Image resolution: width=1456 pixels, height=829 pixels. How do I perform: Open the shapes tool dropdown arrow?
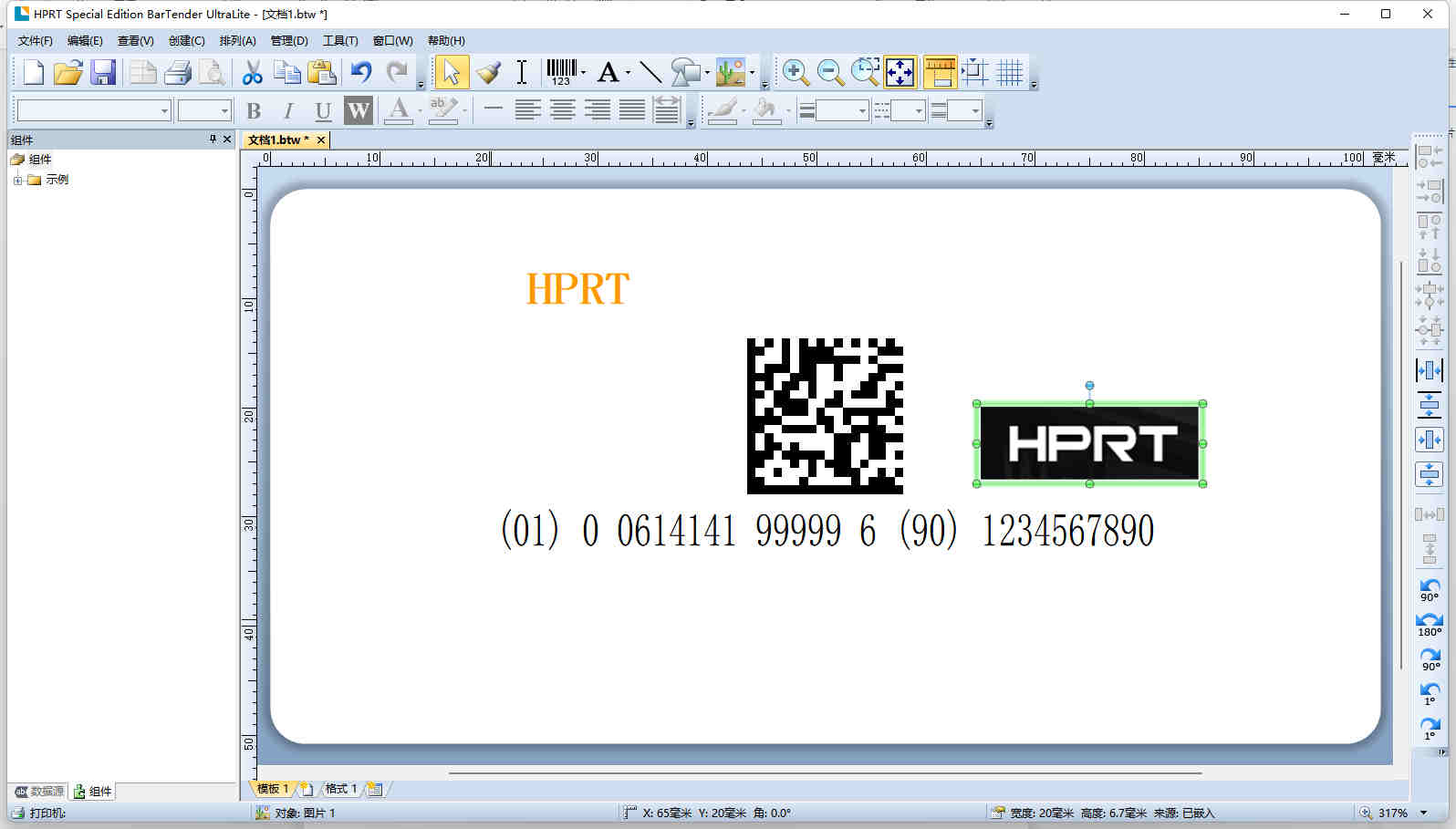click(x=708, y=72)
